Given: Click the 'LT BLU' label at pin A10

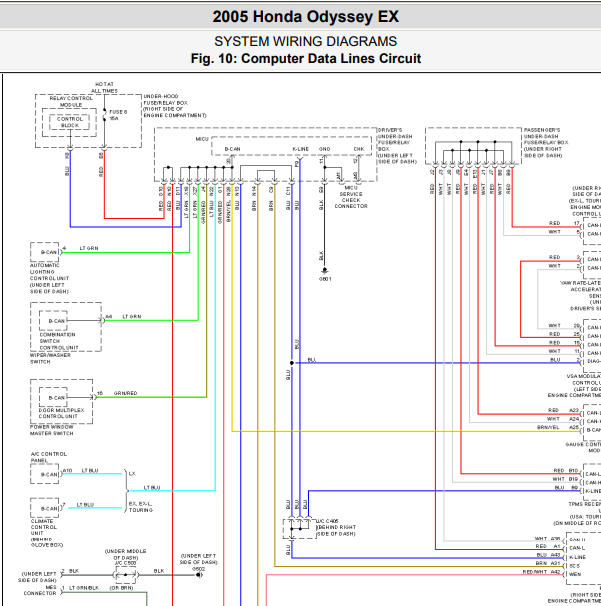Looking at the screenshot, I should click(x=90, y=471).
